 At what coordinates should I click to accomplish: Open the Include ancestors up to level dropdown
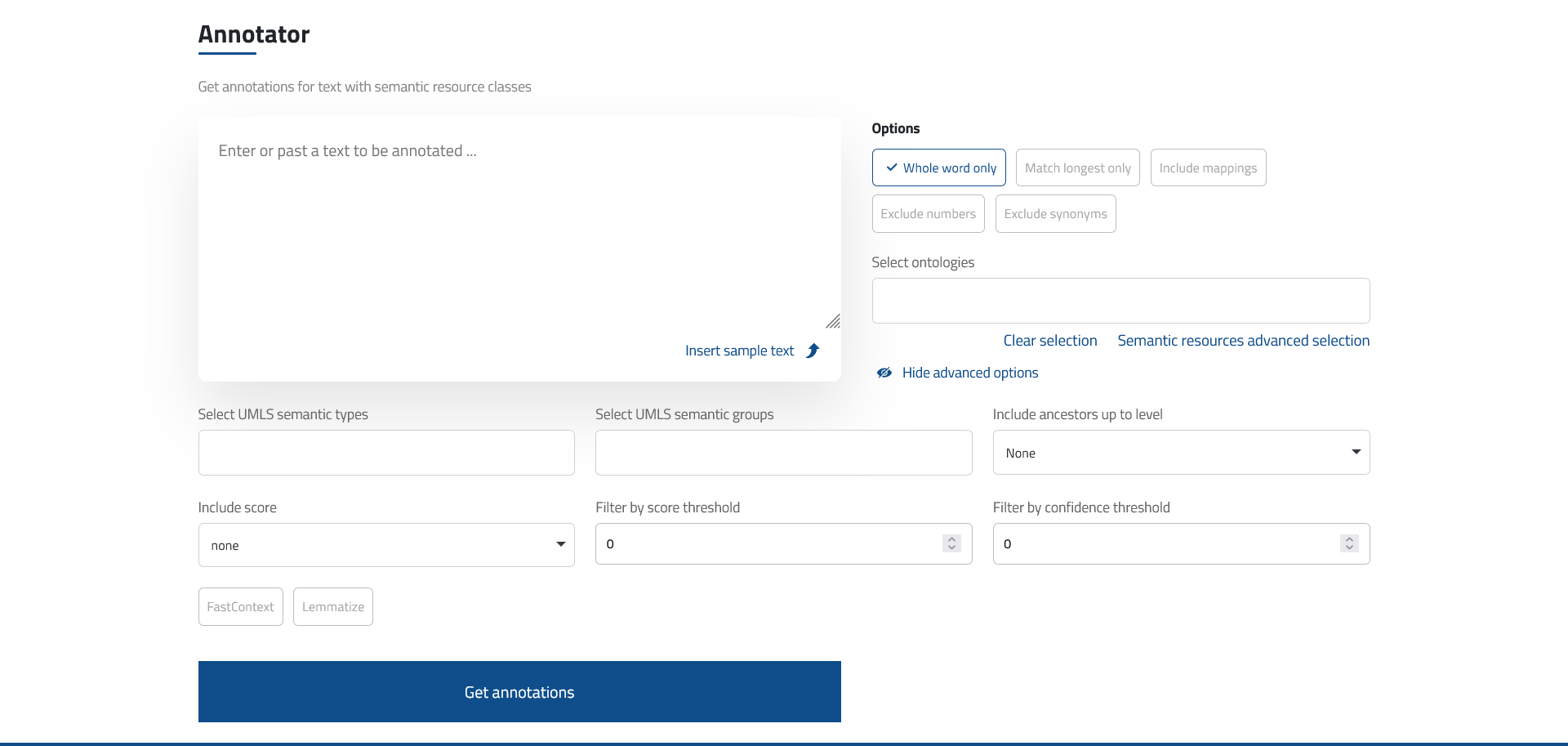(1180, 453)
